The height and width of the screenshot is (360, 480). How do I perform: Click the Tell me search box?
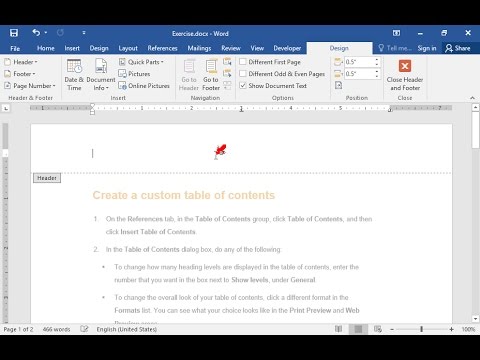[x=395, y=48]
